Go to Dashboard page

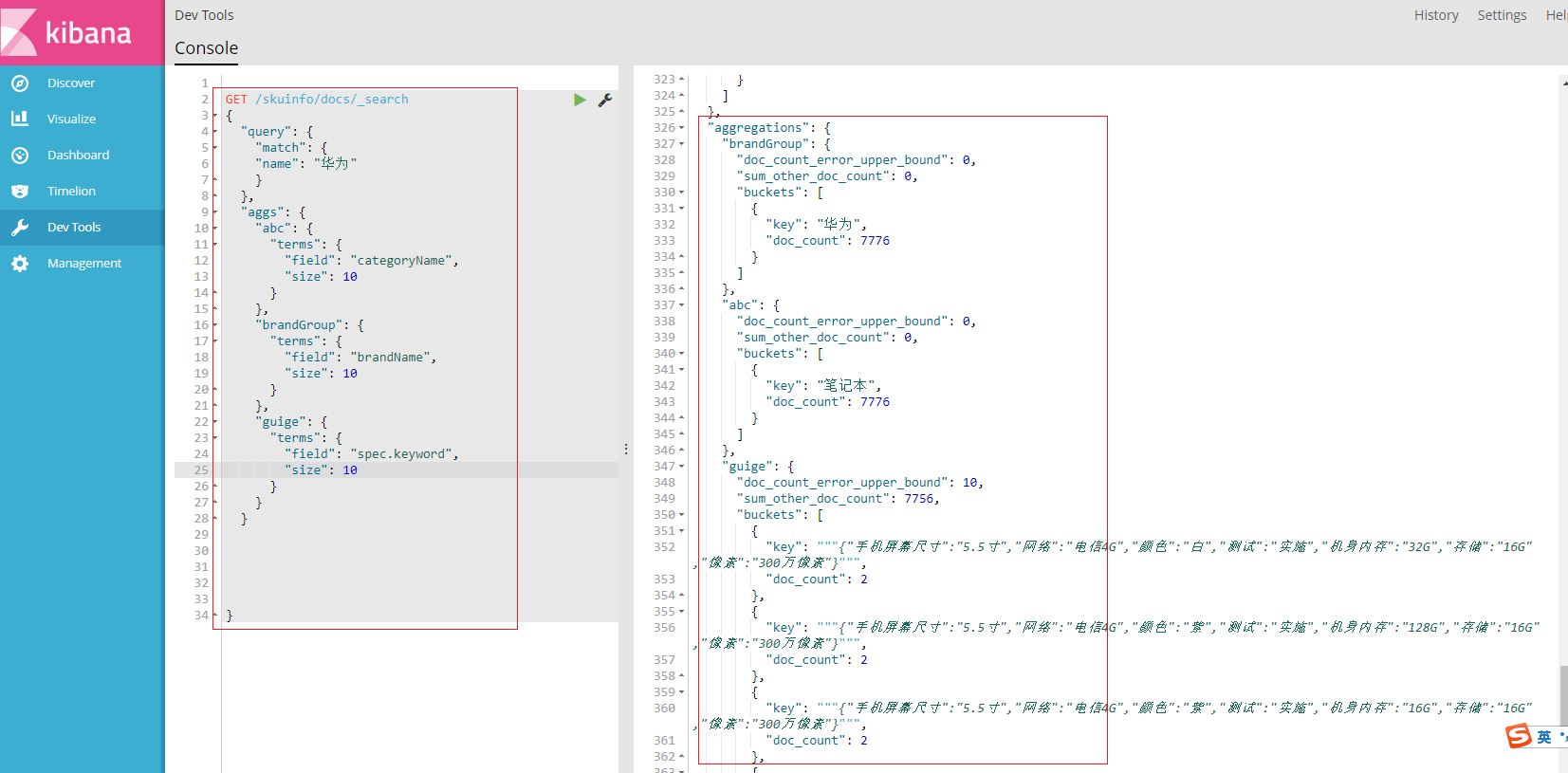[78, 156]
